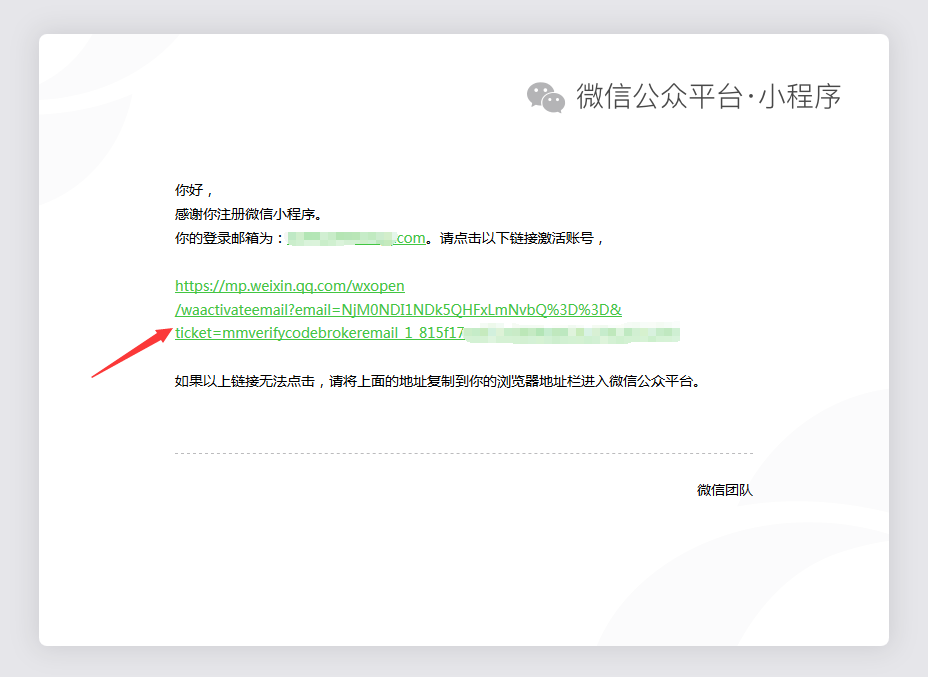Select the email parameter line of the URL
Viewport: 928px width, 677px height.
click(398, 310)
